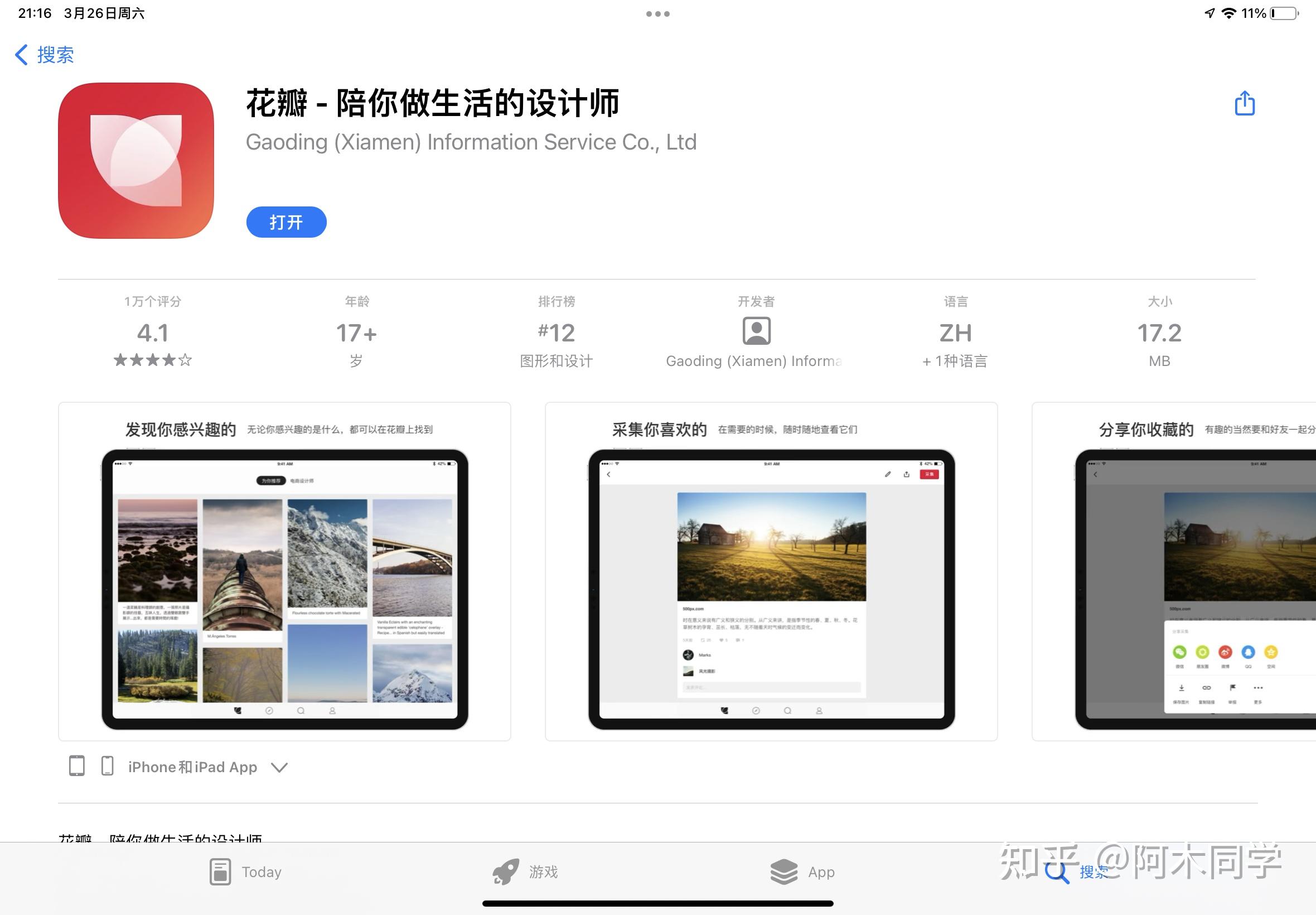Click the back chevron next to 搜索
1316x915 pixels.
pyautogui.click(x=21, y=55)
